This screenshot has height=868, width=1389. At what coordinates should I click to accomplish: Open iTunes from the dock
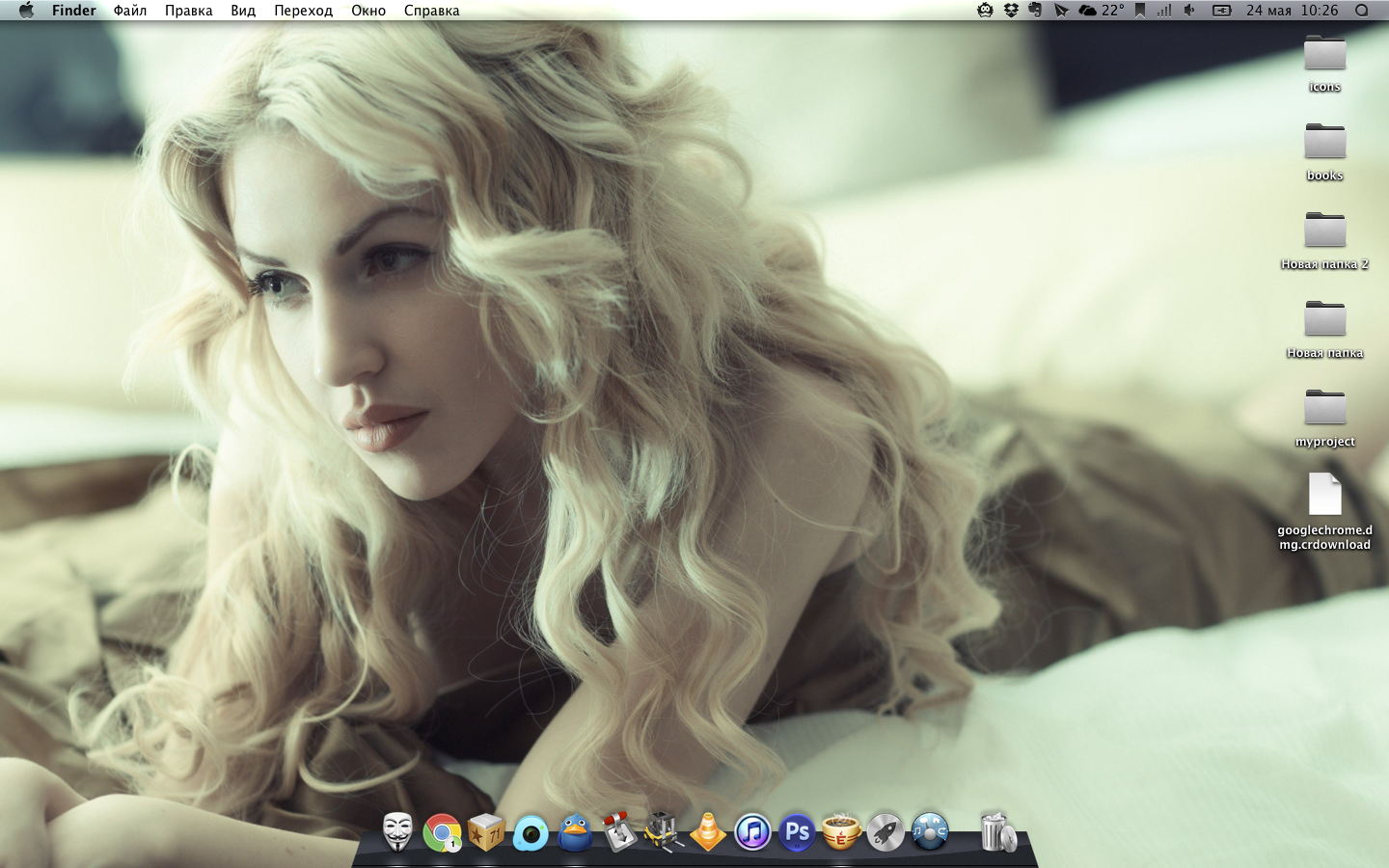point(752,831)
